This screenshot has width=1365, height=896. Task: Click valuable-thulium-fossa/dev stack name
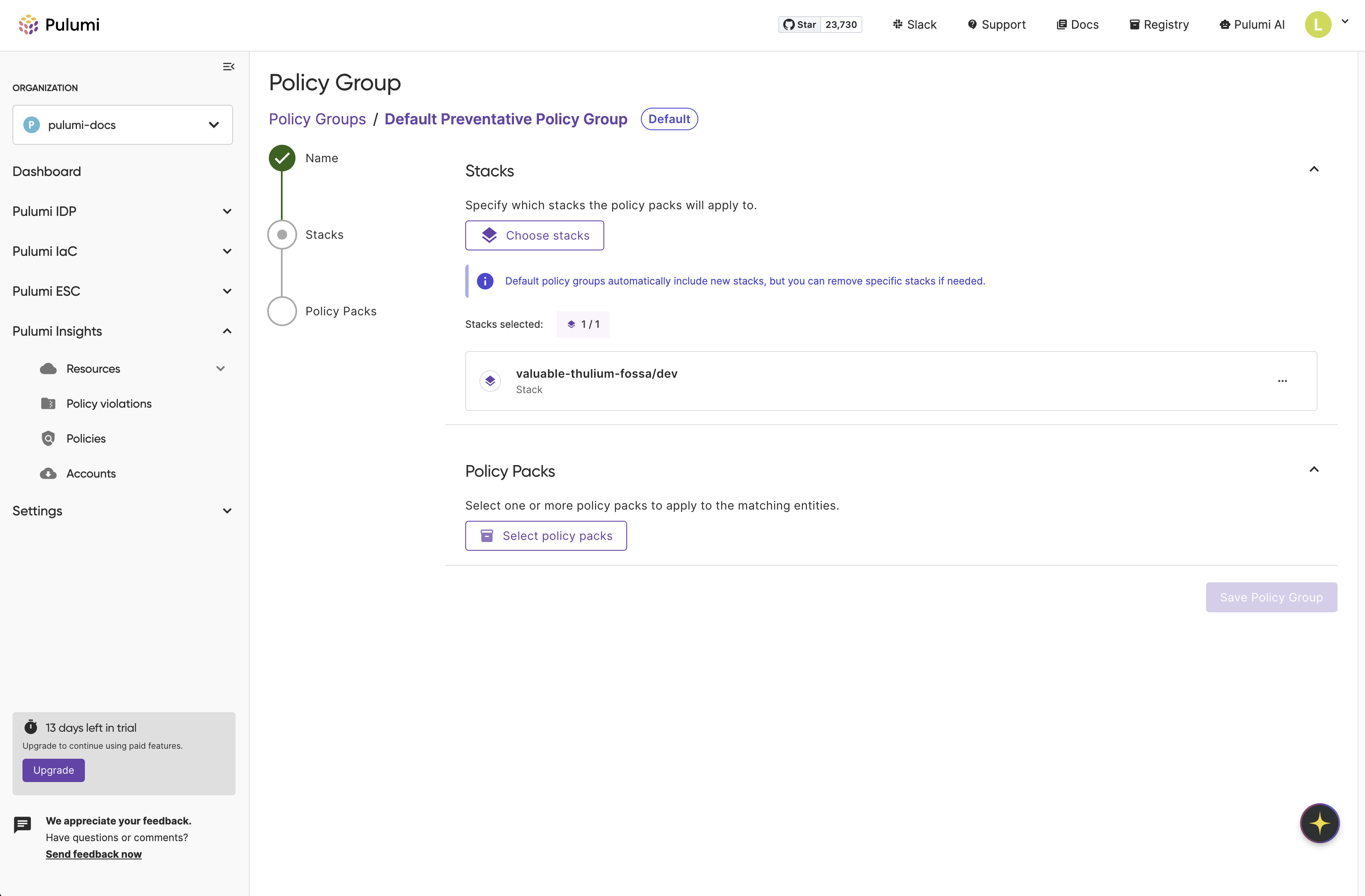click(596, 374)
